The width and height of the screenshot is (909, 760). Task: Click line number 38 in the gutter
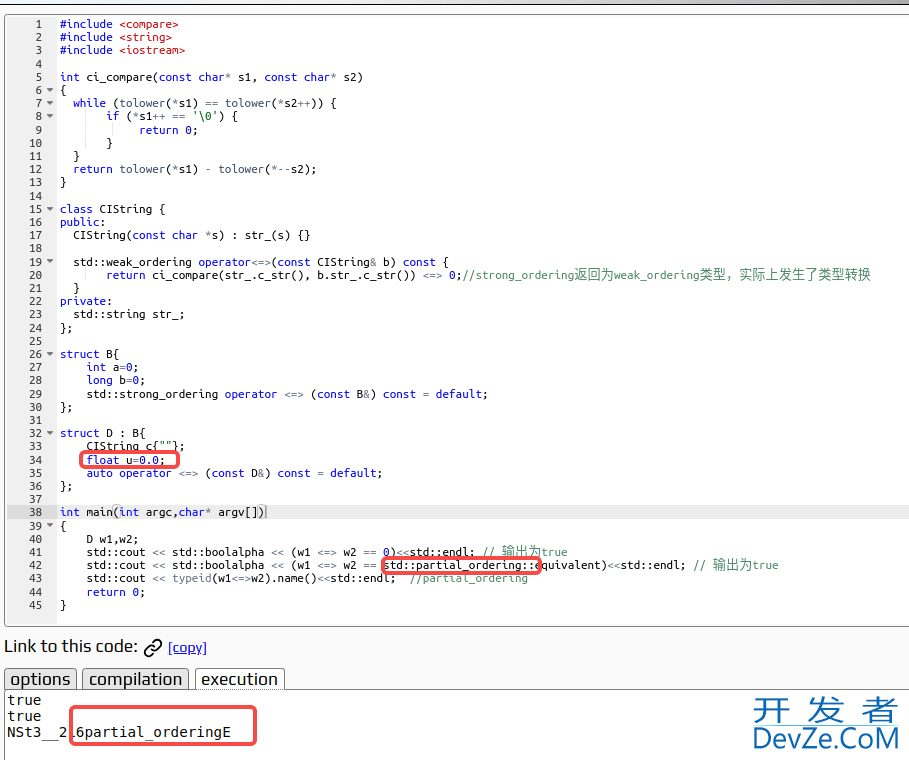[35, 512]
